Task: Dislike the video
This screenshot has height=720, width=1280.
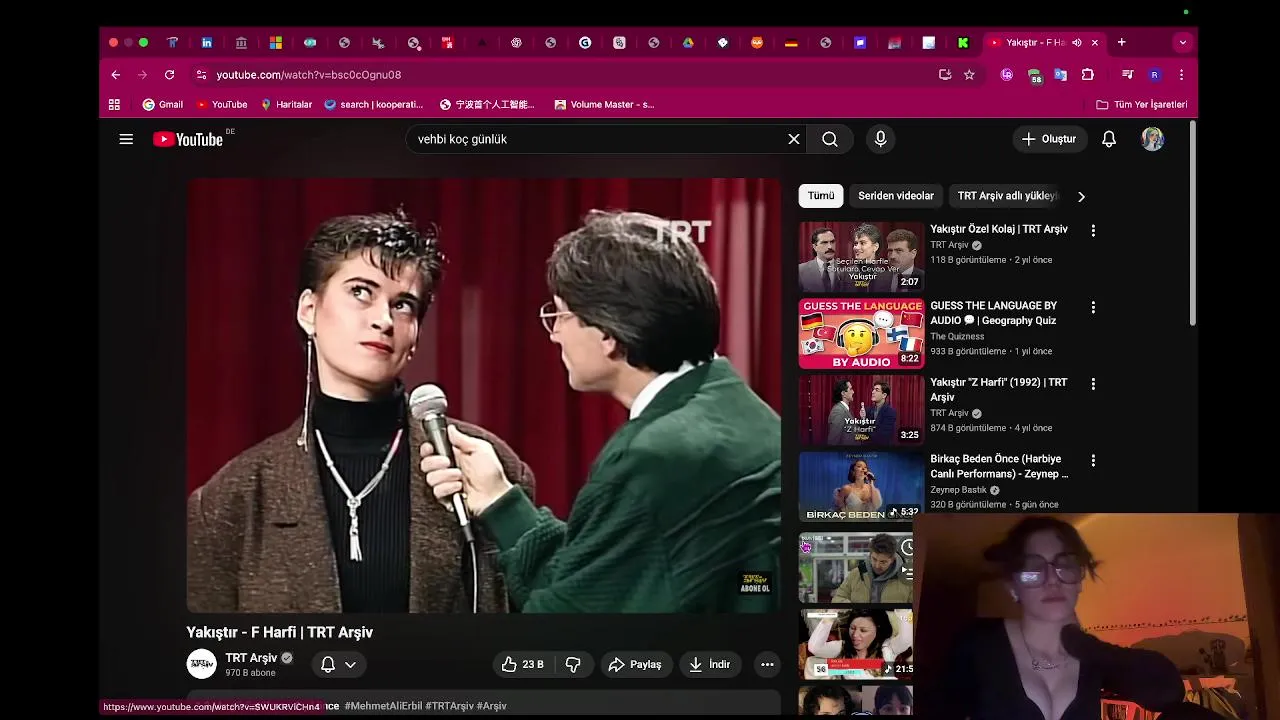Action: tap(573, 664)
